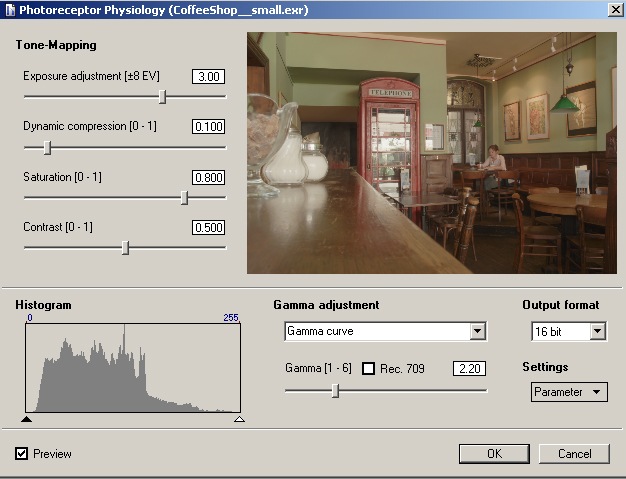Open the Gamma curve dropdown

(x=477, y=331)
